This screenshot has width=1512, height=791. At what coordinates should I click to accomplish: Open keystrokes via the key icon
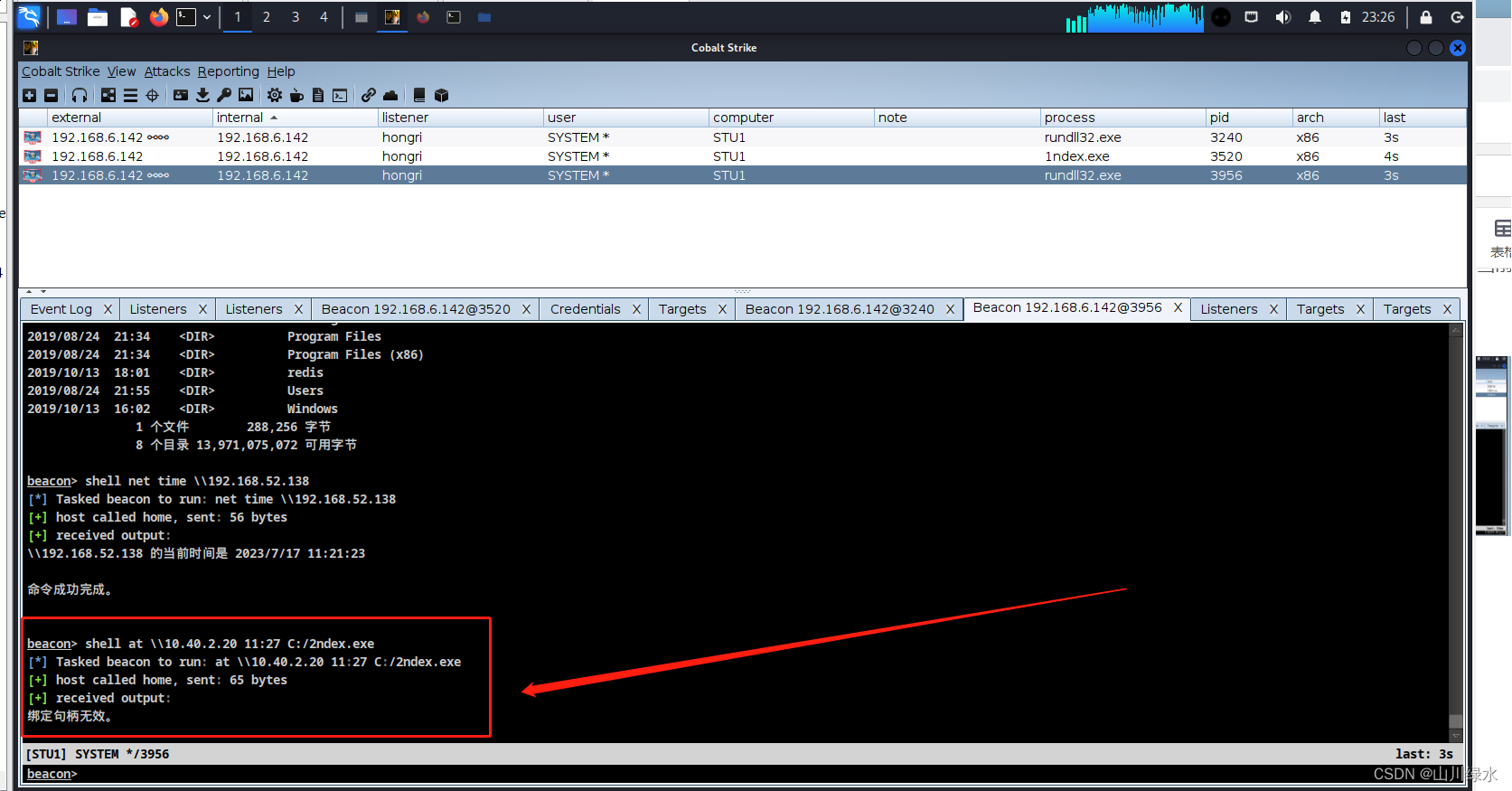tap(224, 95)
